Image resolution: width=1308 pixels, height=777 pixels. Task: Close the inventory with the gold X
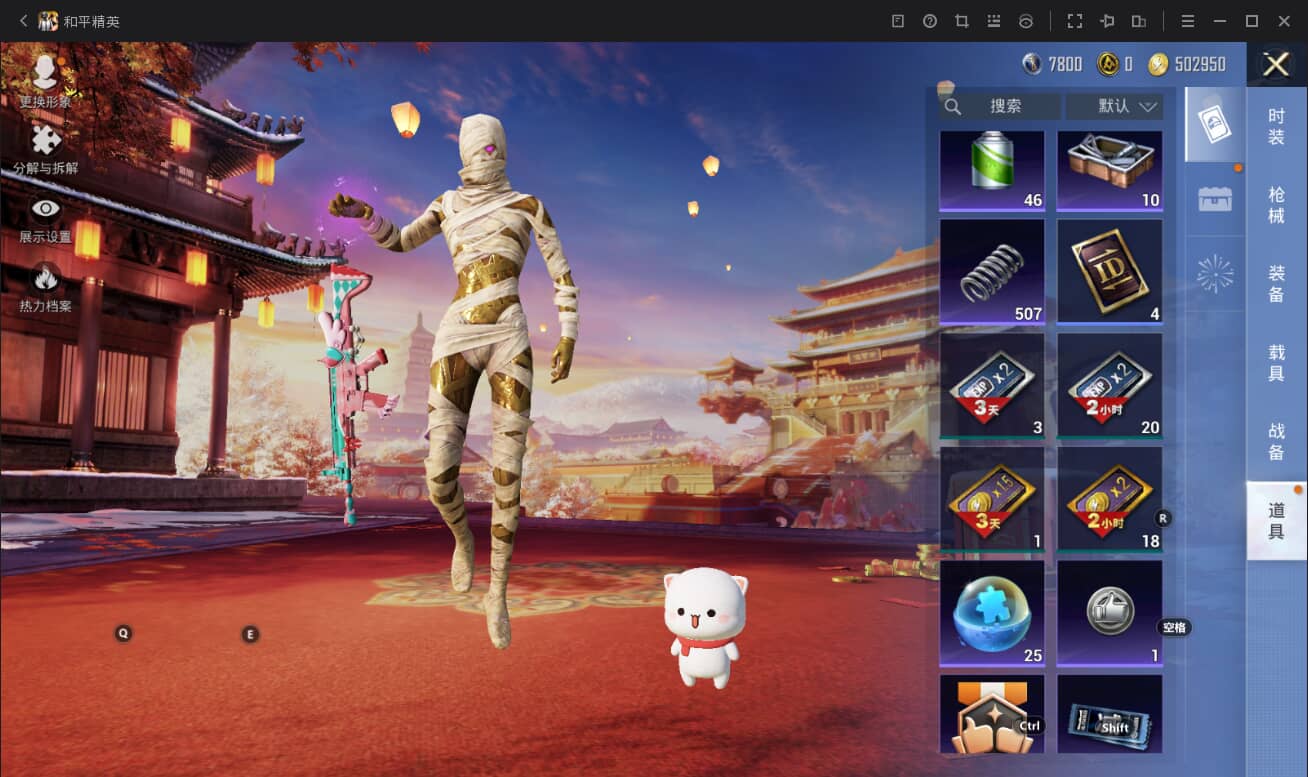(x=1276, y=65)
